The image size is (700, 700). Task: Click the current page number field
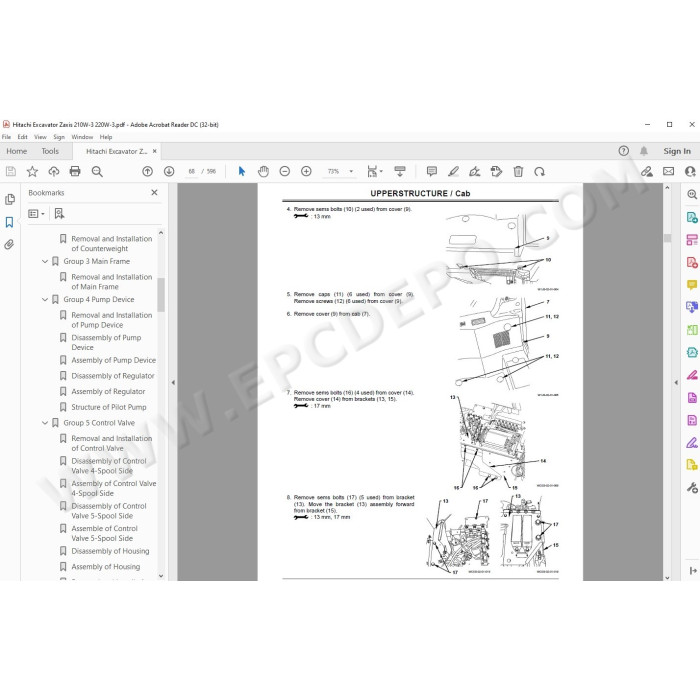(x=192, y=171)
